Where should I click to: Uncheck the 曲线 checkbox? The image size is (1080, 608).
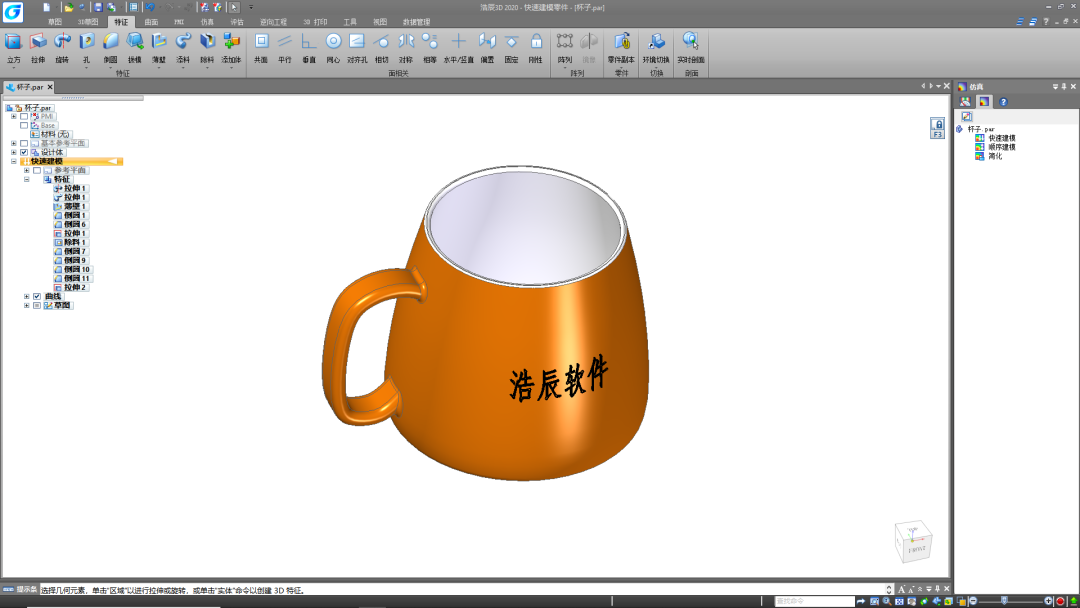[37, 296]
